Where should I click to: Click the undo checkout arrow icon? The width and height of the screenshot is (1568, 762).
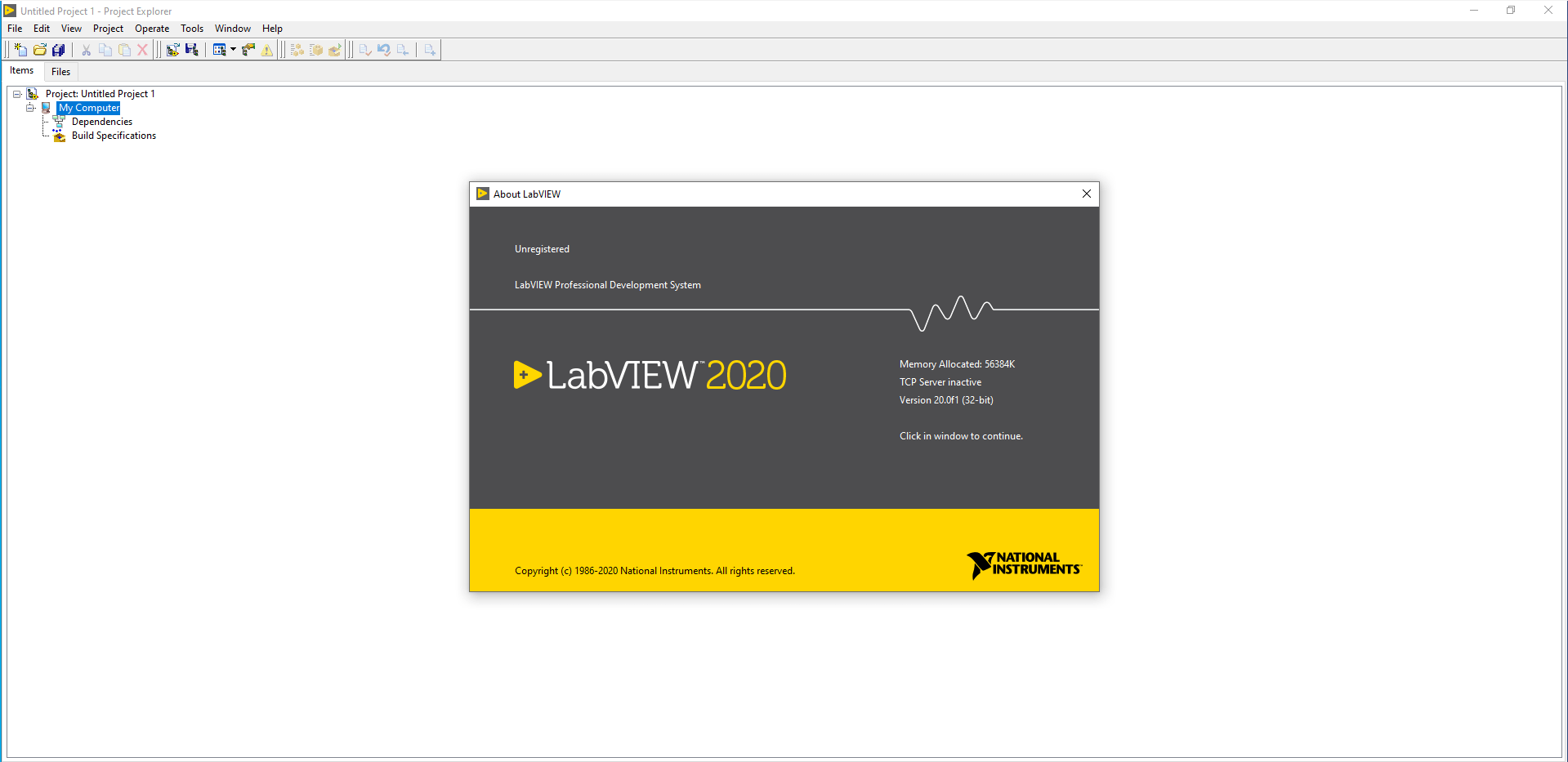click(x=384, y=50)
